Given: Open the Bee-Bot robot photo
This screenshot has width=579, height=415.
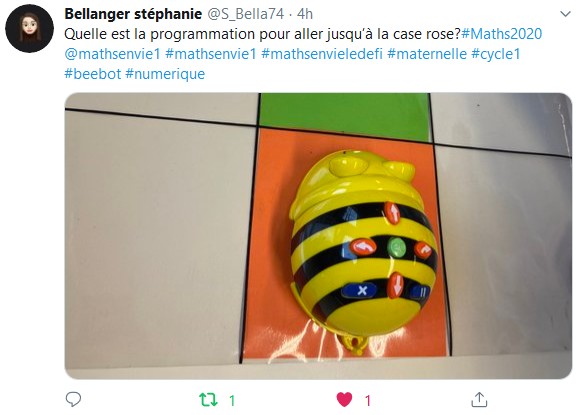Looking at the screenshot, I should coord(318,236).
